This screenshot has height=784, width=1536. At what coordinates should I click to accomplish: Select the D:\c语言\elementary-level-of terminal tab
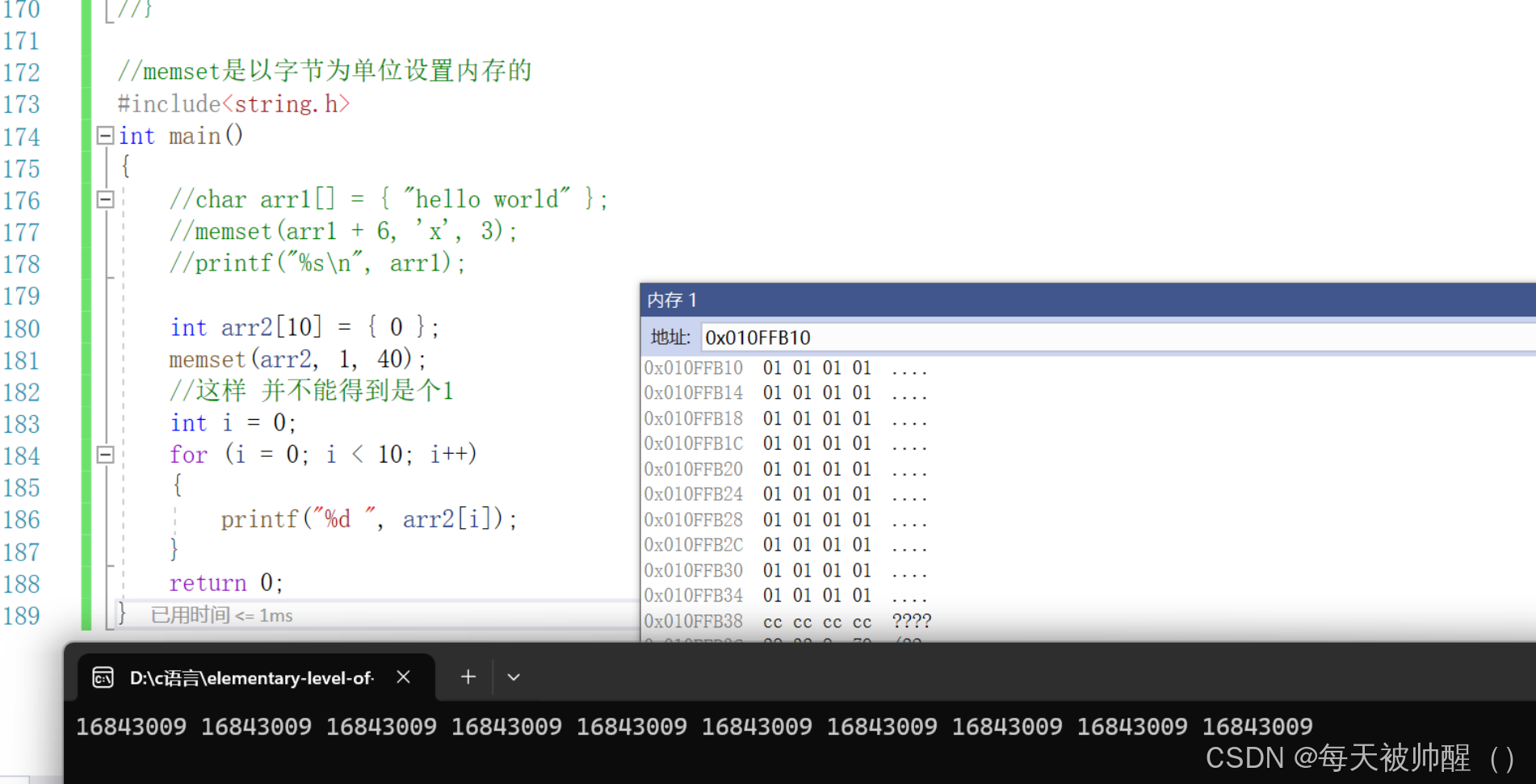255,677
